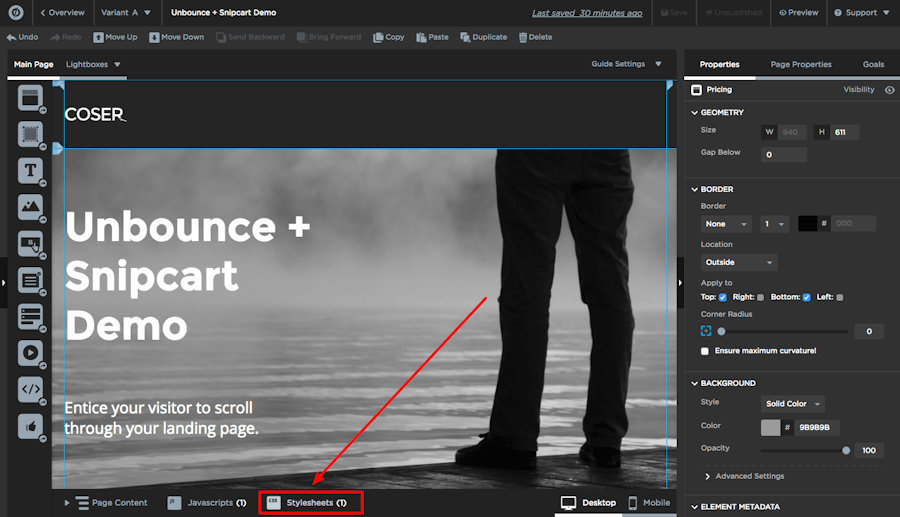Open the border width dropdown
Image resolution: width=900 pixels, height=517 pixels.
tap(774, 224)
